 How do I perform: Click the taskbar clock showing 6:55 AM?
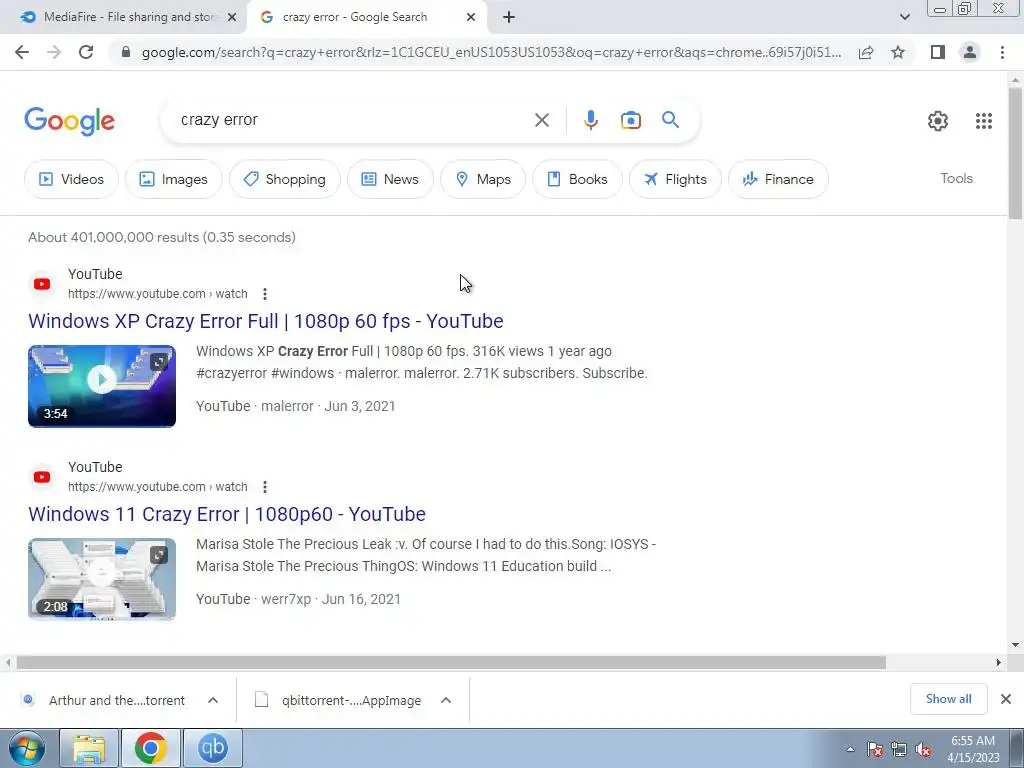point(973,749)
